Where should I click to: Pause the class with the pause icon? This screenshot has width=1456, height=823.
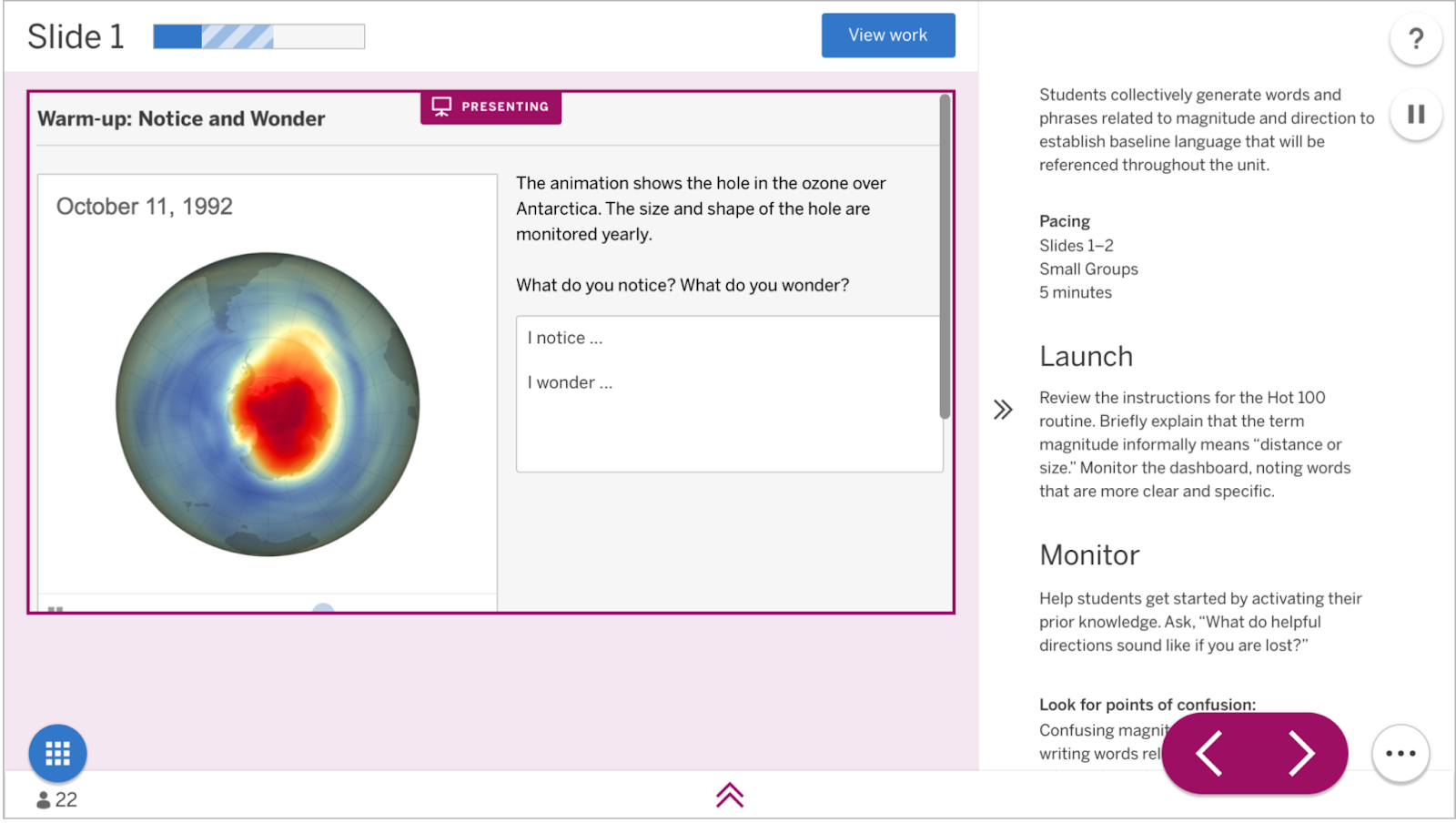click(1415, 115)
